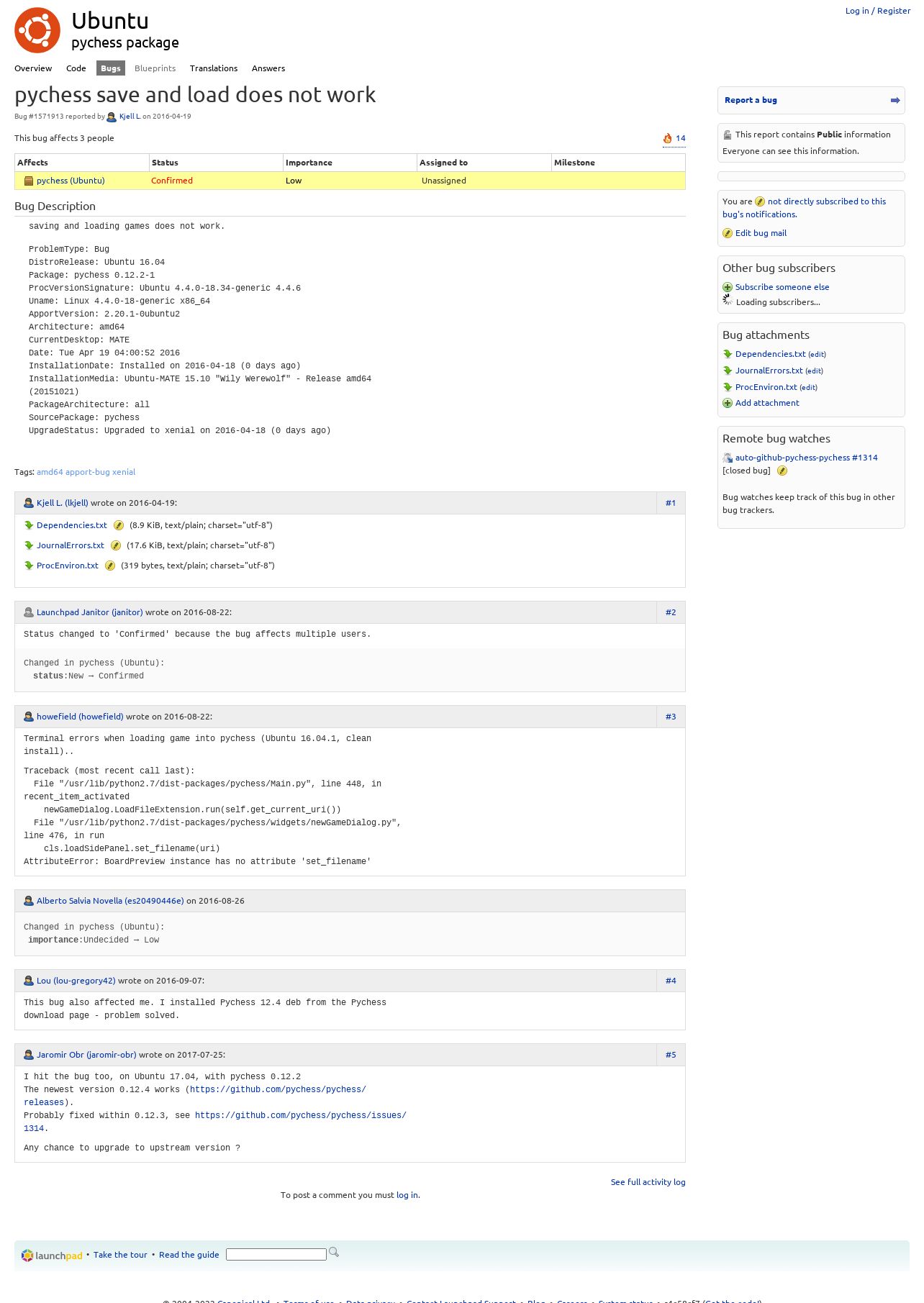Open the Answers tab
This screenshot has width=924, height=1303.
pos(268,68)
